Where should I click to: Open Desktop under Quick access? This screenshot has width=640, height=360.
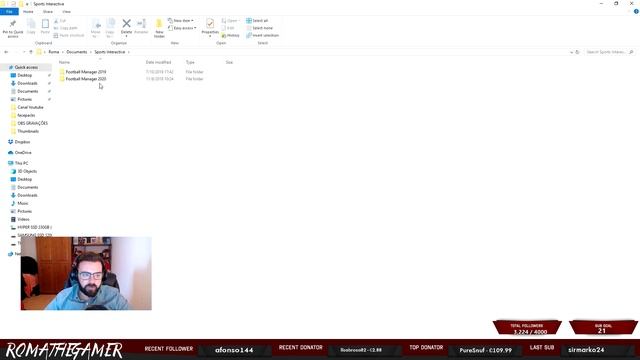coord(24,76)
